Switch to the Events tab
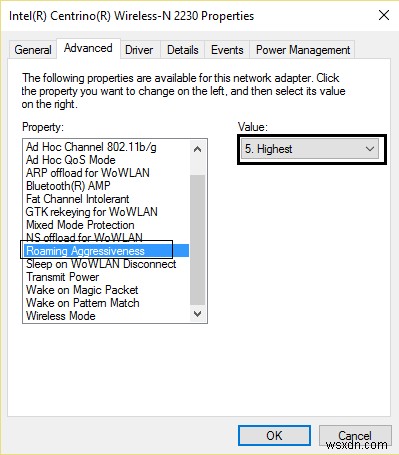Image resolution: width=399 pixels, height=455 pixels. [227, 50]
